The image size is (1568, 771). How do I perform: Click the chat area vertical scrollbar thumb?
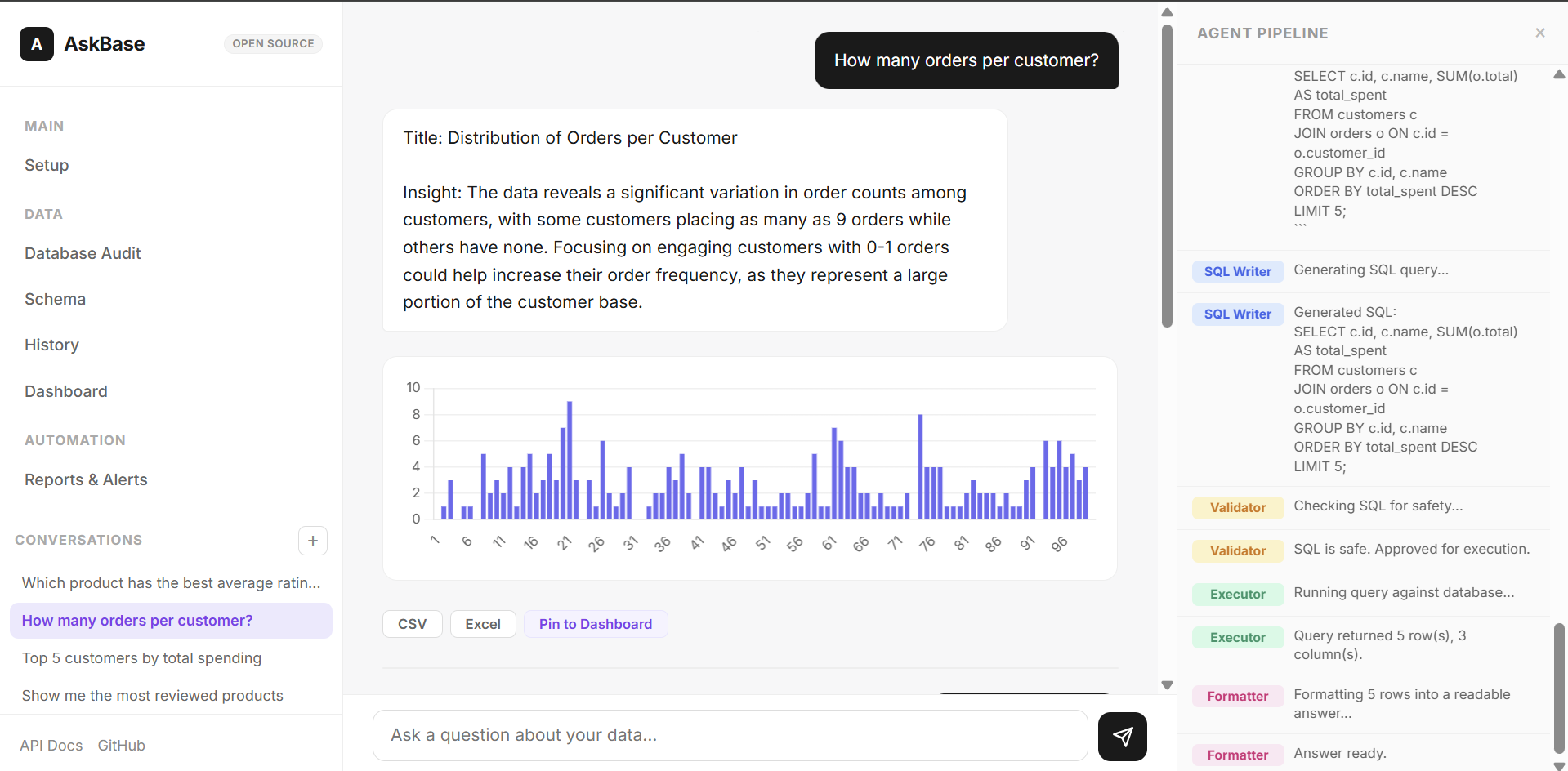(1167, 176)
